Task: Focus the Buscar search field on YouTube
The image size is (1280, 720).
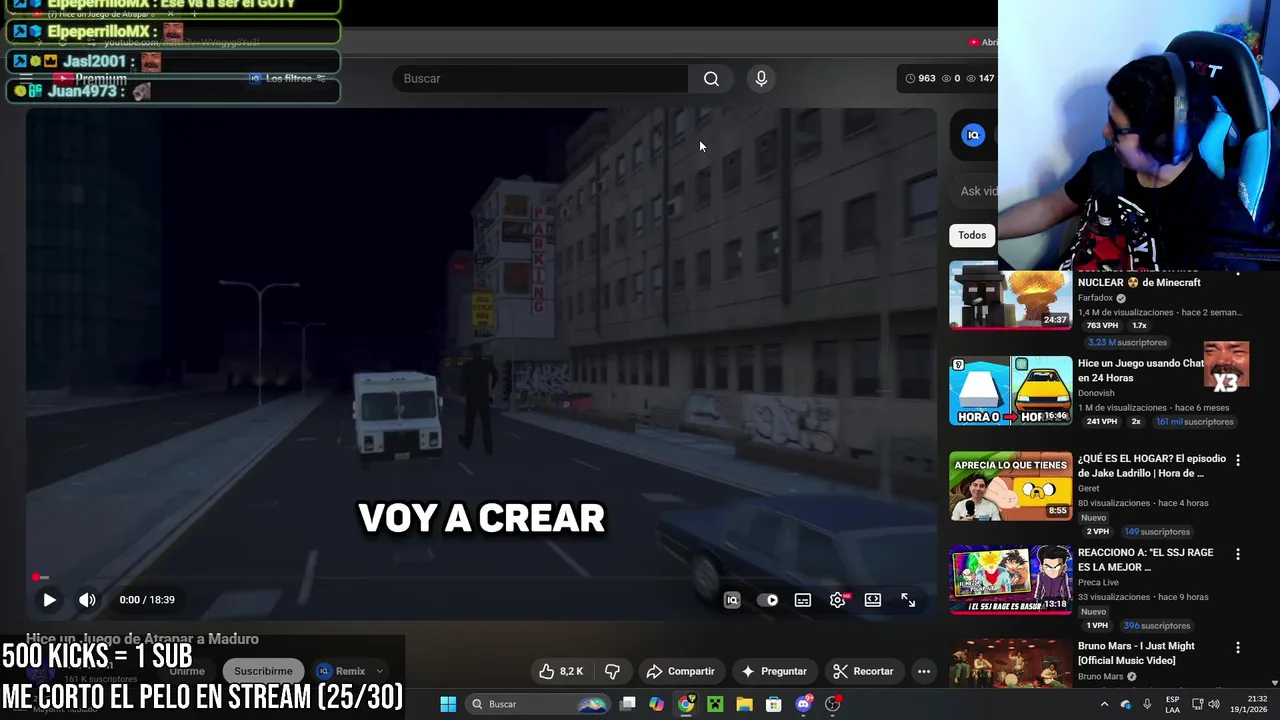Action: [x=540, y=79]
